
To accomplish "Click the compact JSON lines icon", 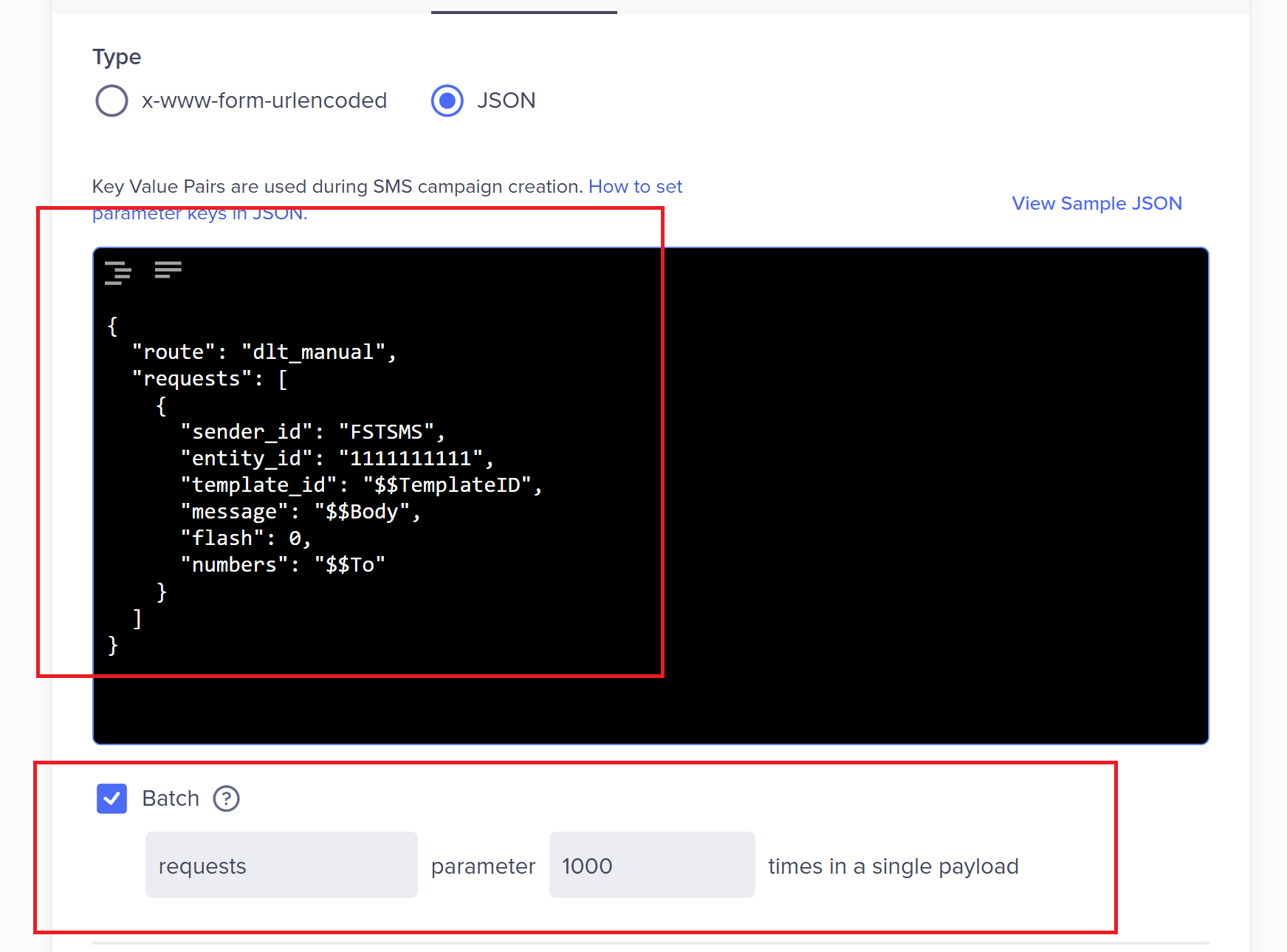I will (168, 270).
